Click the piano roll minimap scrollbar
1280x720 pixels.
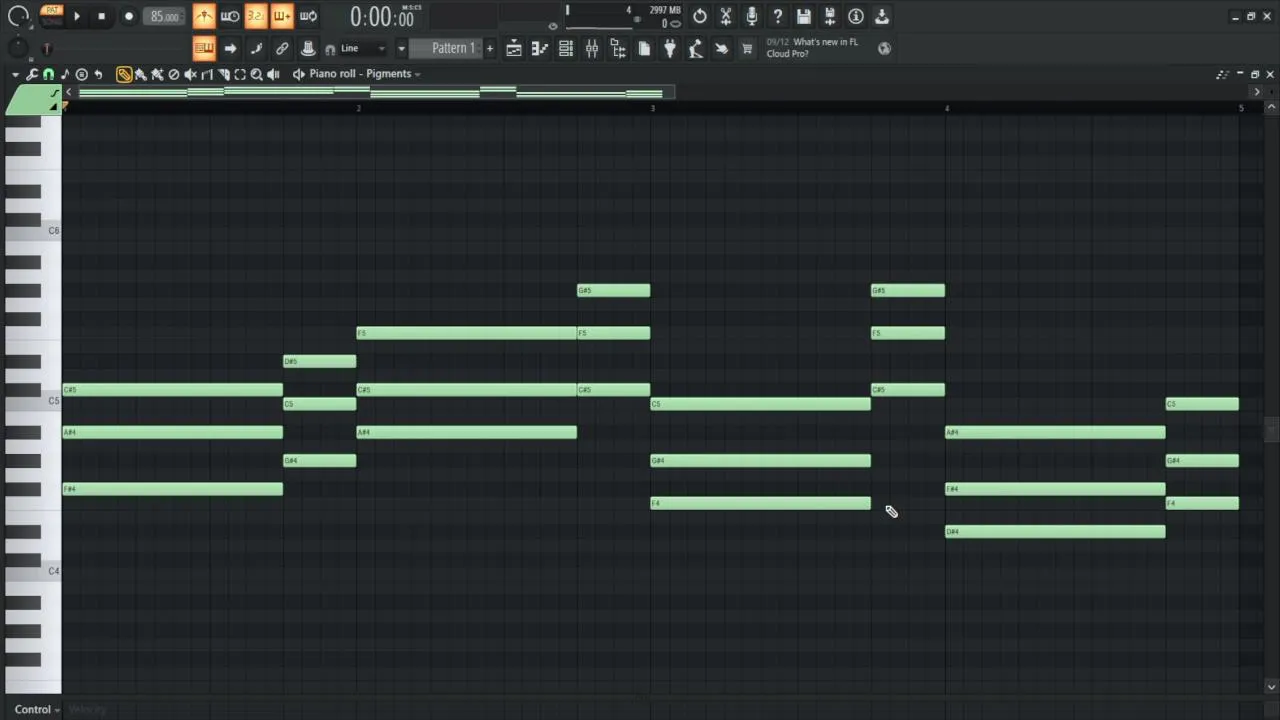click(x=377, y=92)
